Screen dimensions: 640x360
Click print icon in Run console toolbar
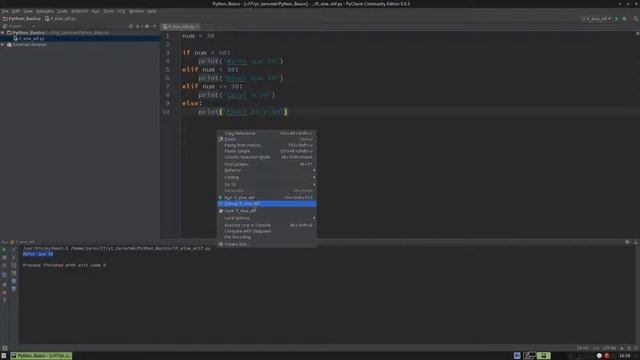[x=13, y=281]
